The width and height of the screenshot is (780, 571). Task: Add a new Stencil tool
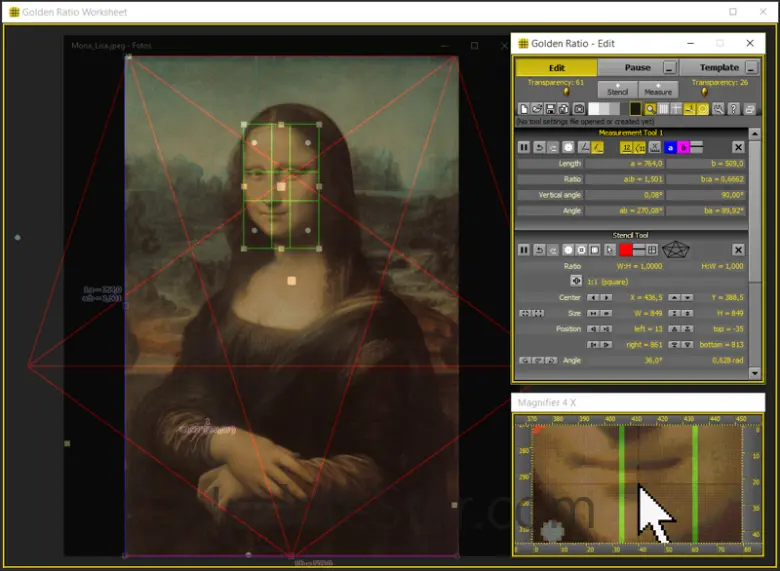coord(618,89)
